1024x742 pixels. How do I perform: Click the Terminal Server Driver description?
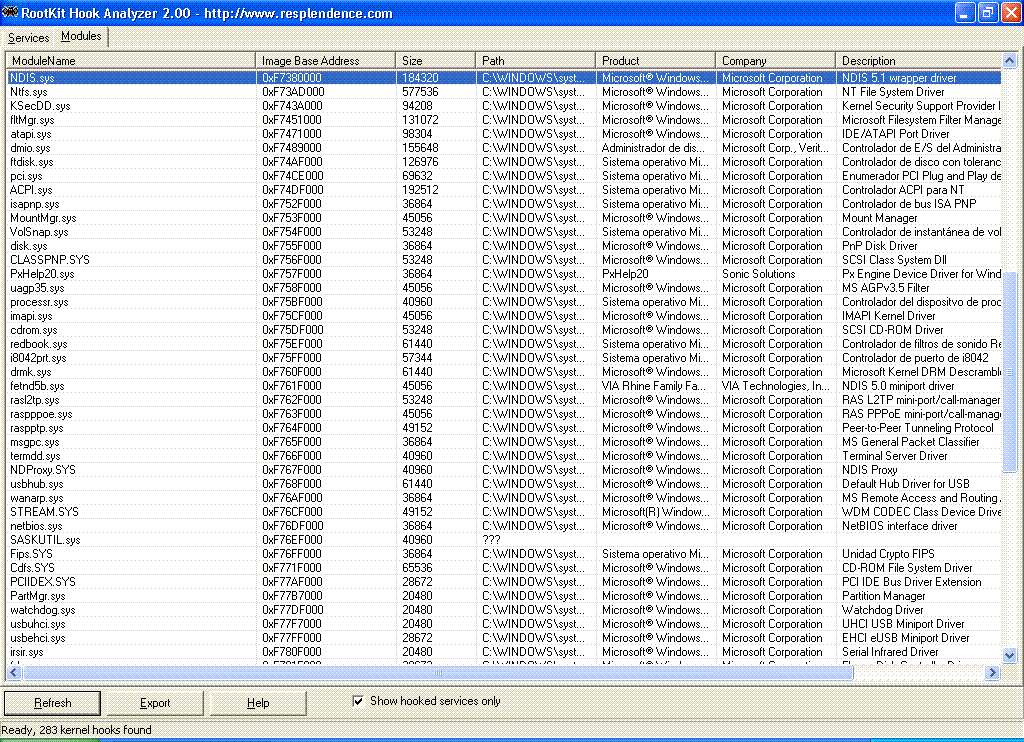(x=894, y=457)
